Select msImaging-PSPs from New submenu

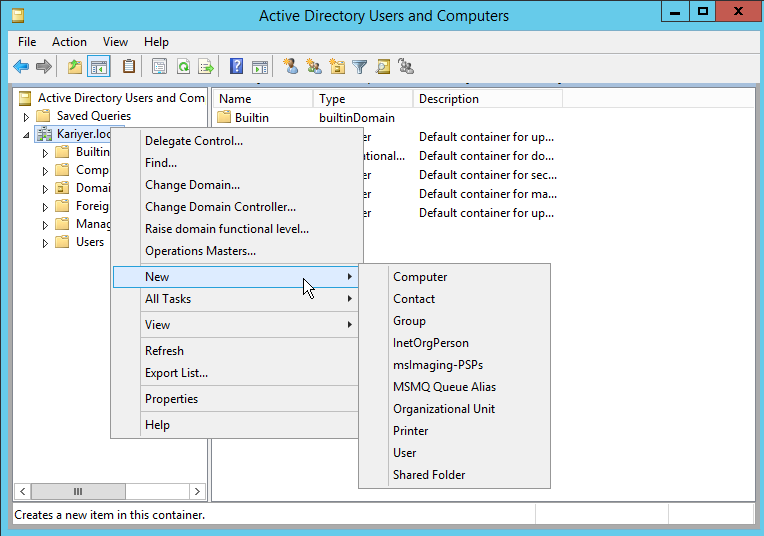pos(455,365)
